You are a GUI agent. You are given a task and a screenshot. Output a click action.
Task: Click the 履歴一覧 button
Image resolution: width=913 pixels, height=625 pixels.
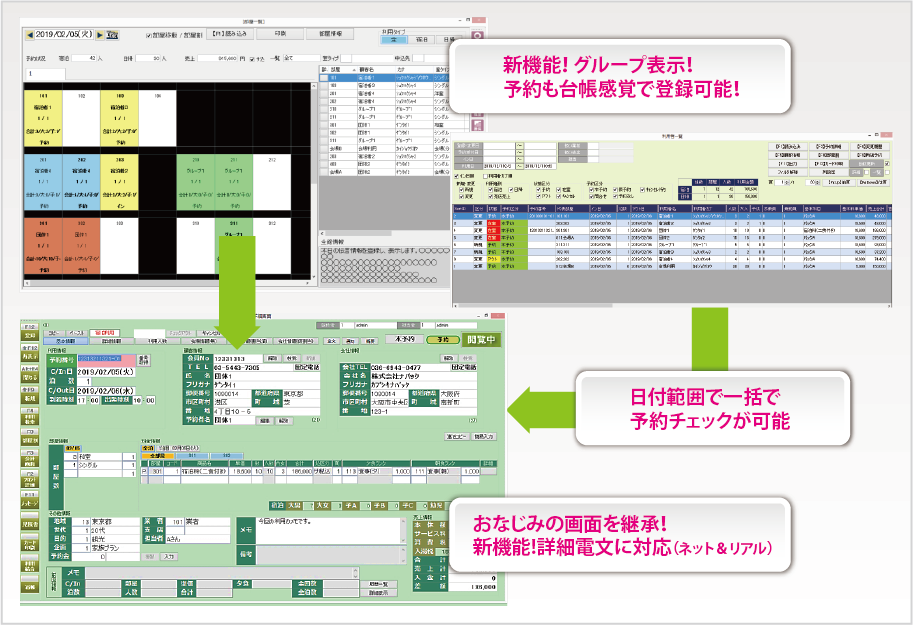(378, 584)
